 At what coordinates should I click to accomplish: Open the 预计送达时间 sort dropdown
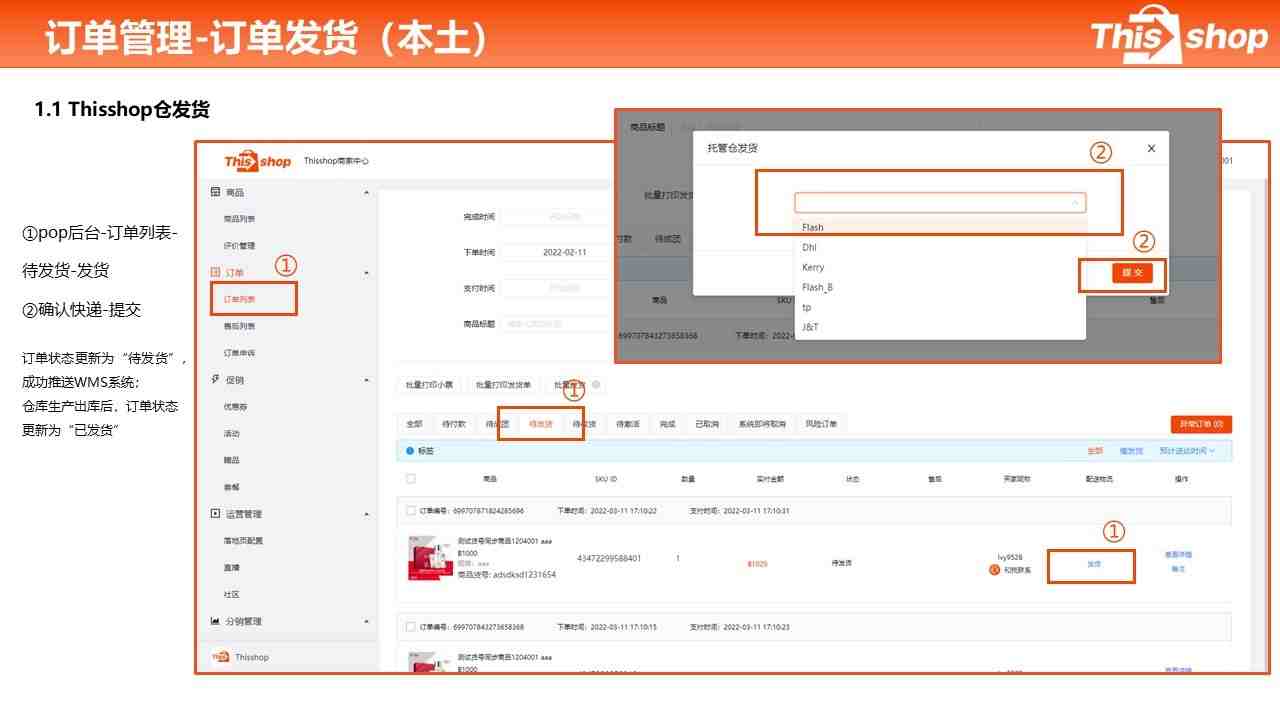pyautogui.click(x=1187, y=451)
